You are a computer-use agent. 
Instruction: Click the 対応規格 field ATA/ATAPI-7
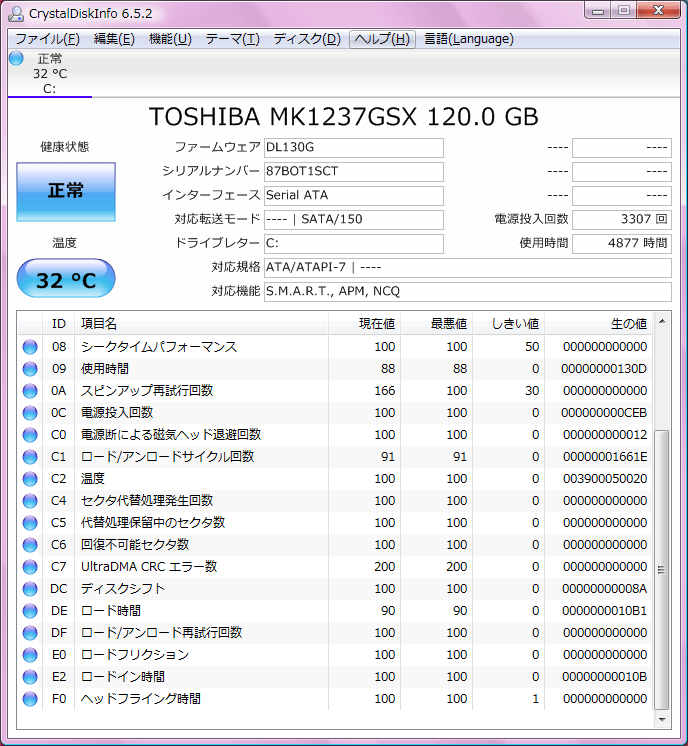coord(468,268)
